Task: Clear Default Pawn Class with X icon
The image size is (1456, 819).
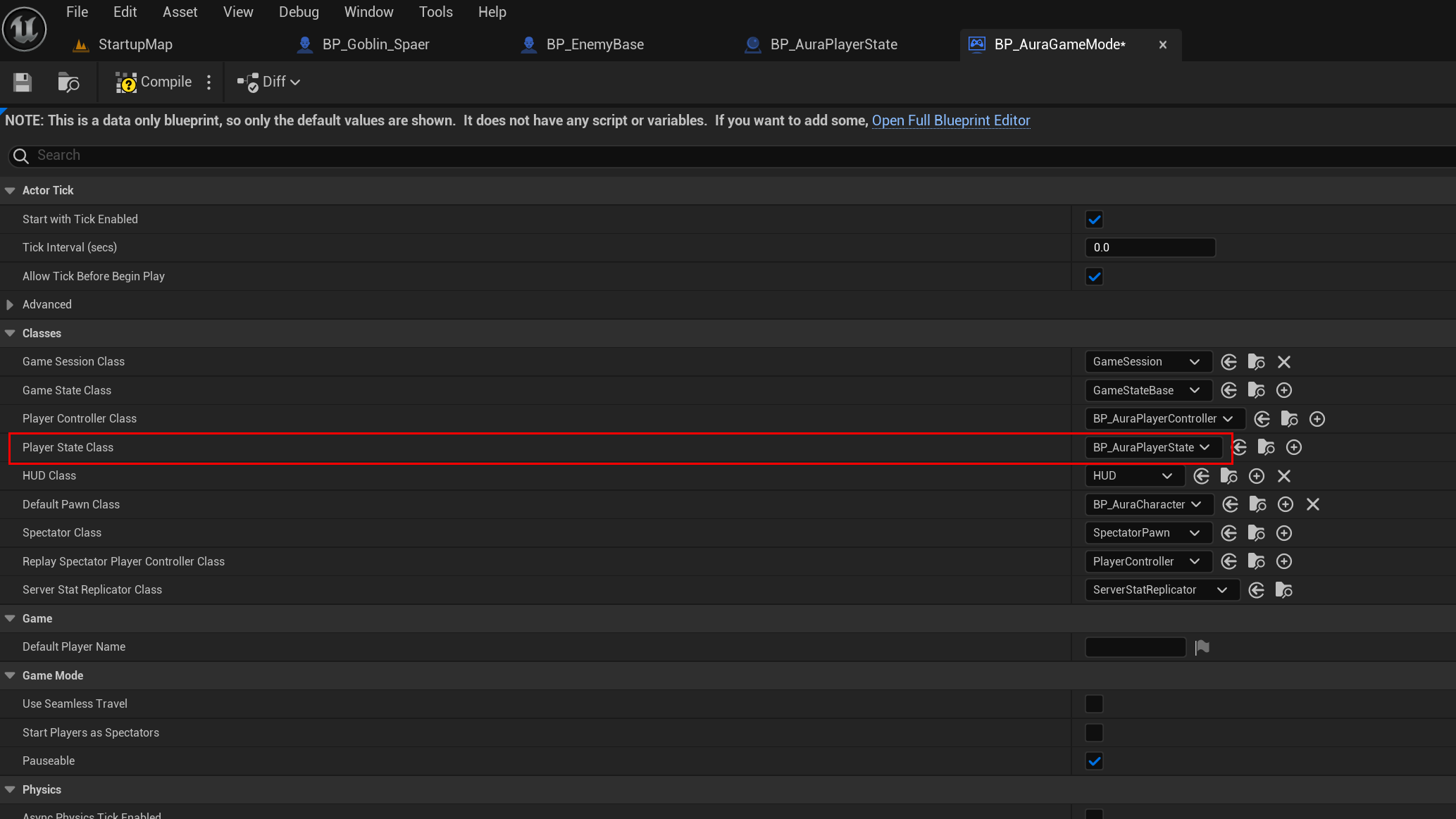Action: (1312, 504)
